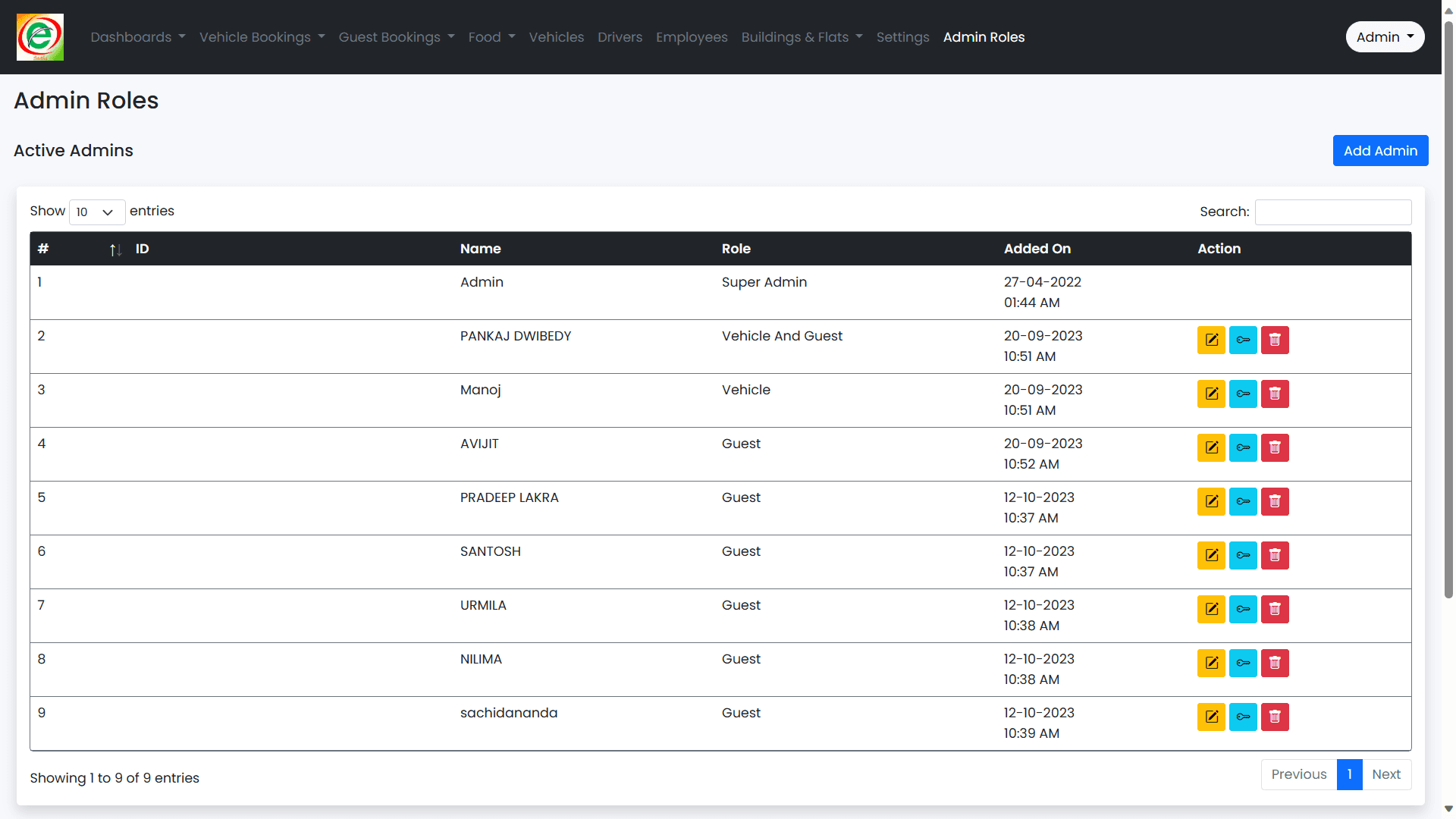Open the Dashboards dropdown
The width and height of the screenshot is (1456, 819).
pyautogui.click(x=137, y=36)
